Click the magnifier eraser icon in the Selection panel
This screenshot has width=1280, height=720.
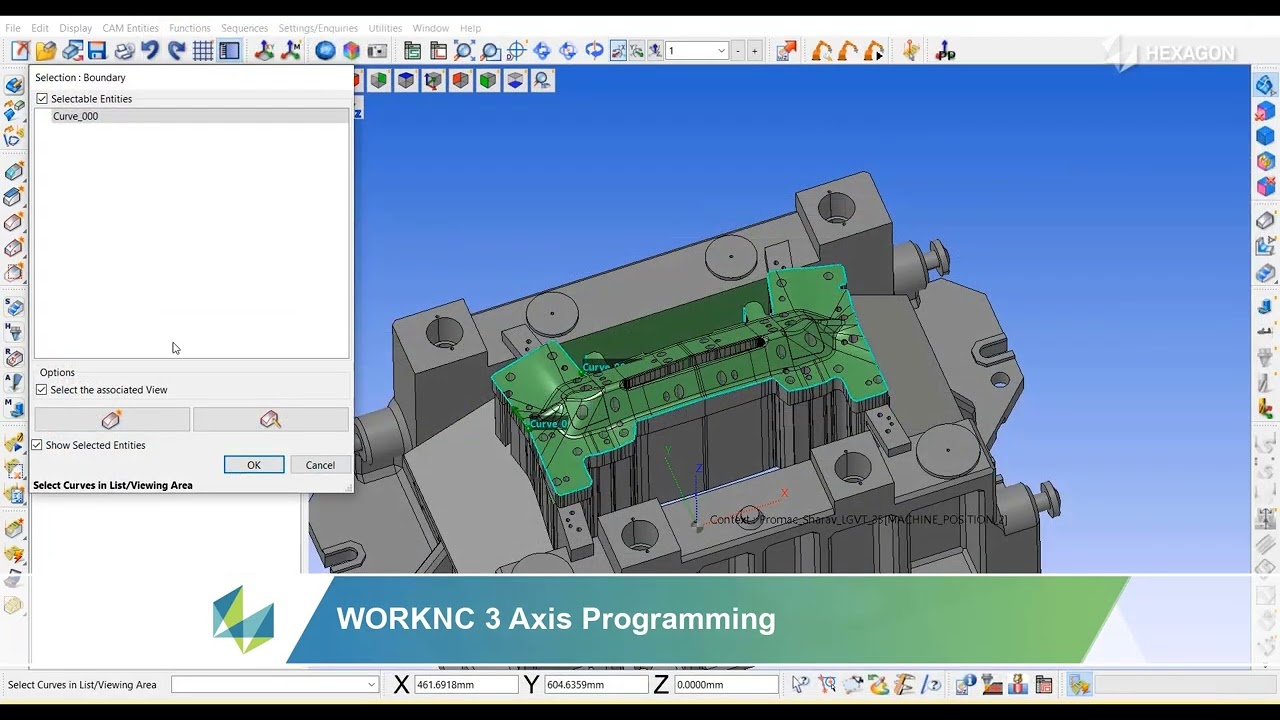270,420
